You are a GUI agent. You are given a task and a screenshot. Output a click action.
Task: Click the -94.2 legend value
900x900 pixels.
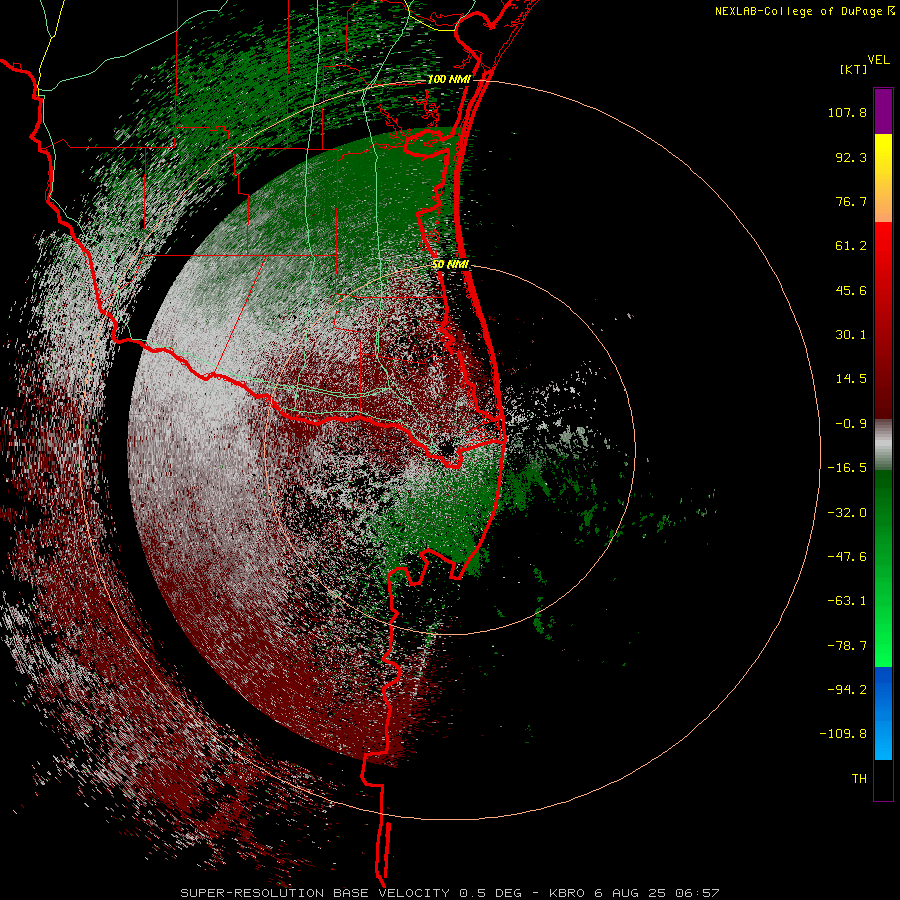[x=847, y=690]
